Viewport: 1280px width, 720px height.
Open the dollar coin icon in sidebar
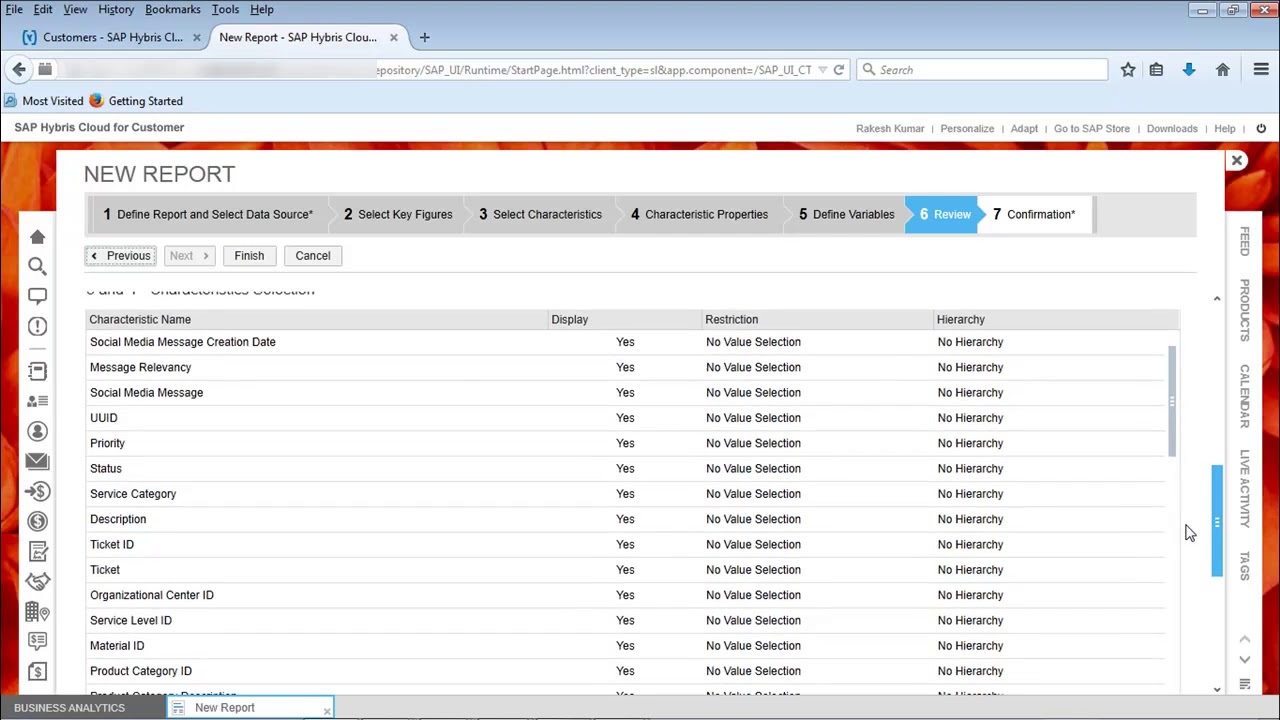(37, 521)
